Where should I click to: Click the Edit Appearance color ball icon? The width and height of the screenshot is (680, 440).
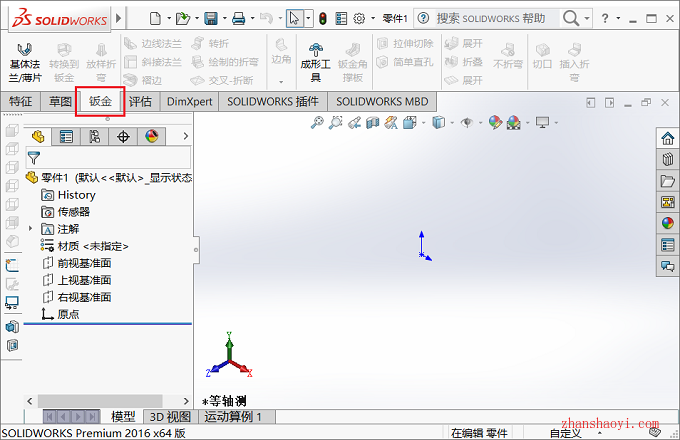(495, 123)
